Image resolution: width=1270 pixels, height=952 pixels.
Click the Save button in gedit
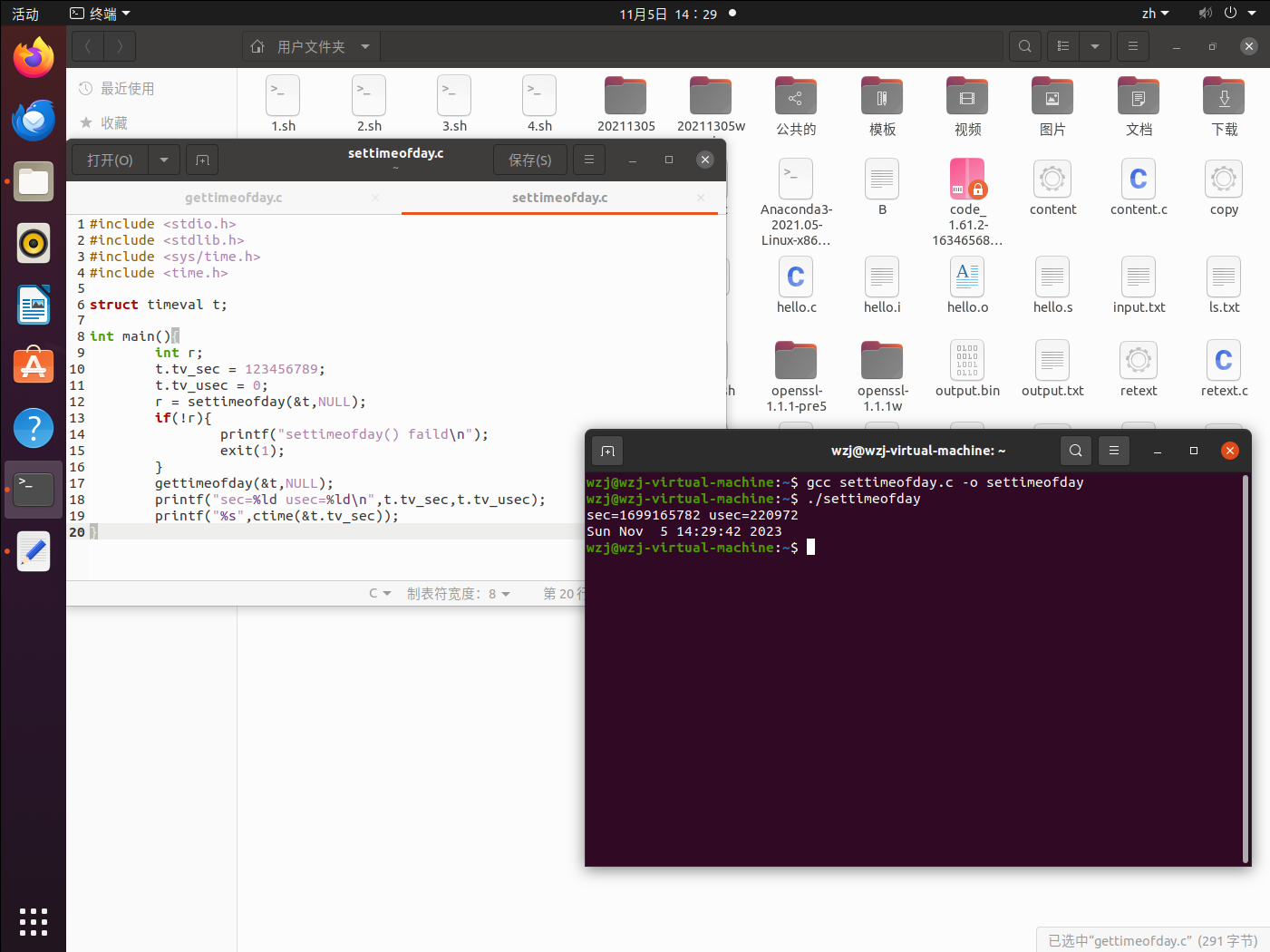coord(530,160)
